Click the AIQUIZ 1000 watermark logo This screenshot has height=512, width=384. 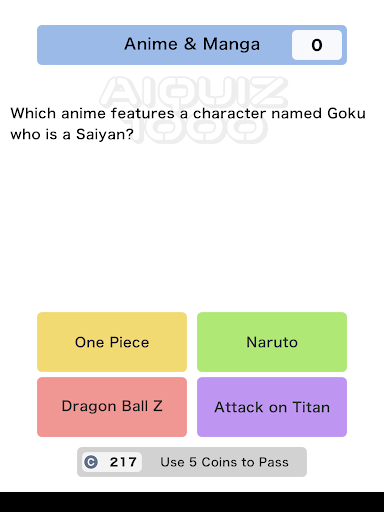[x=193, y=110]
